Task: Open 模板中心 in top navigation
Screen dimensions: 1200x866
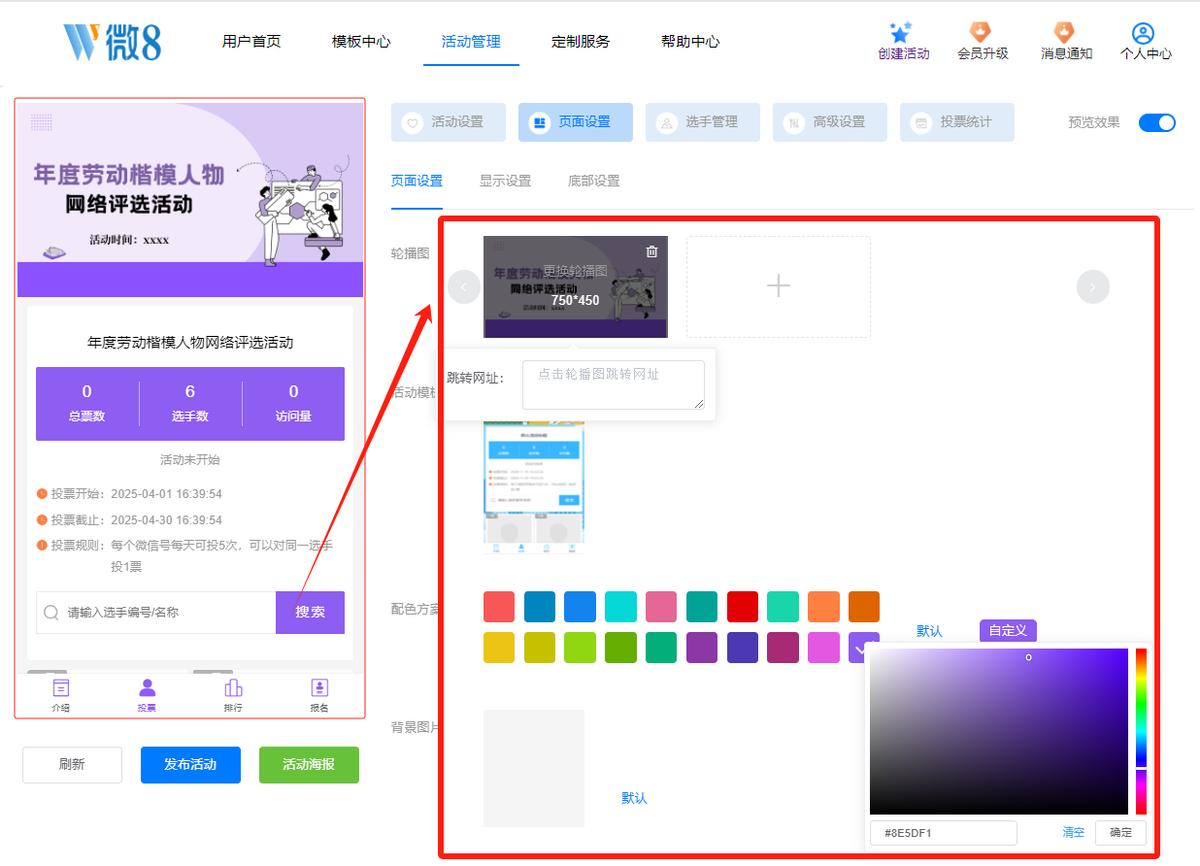Action: coord(361,42)
